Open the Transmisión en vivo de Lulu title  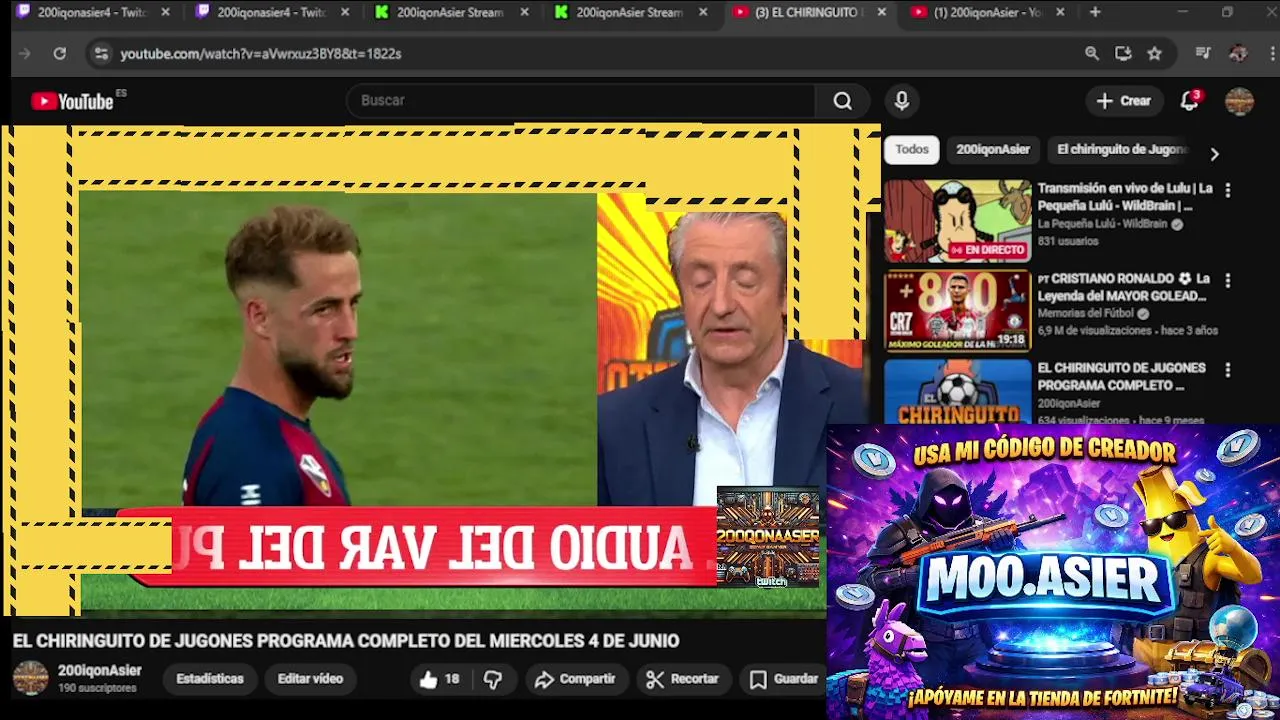tap(1125, 197)
